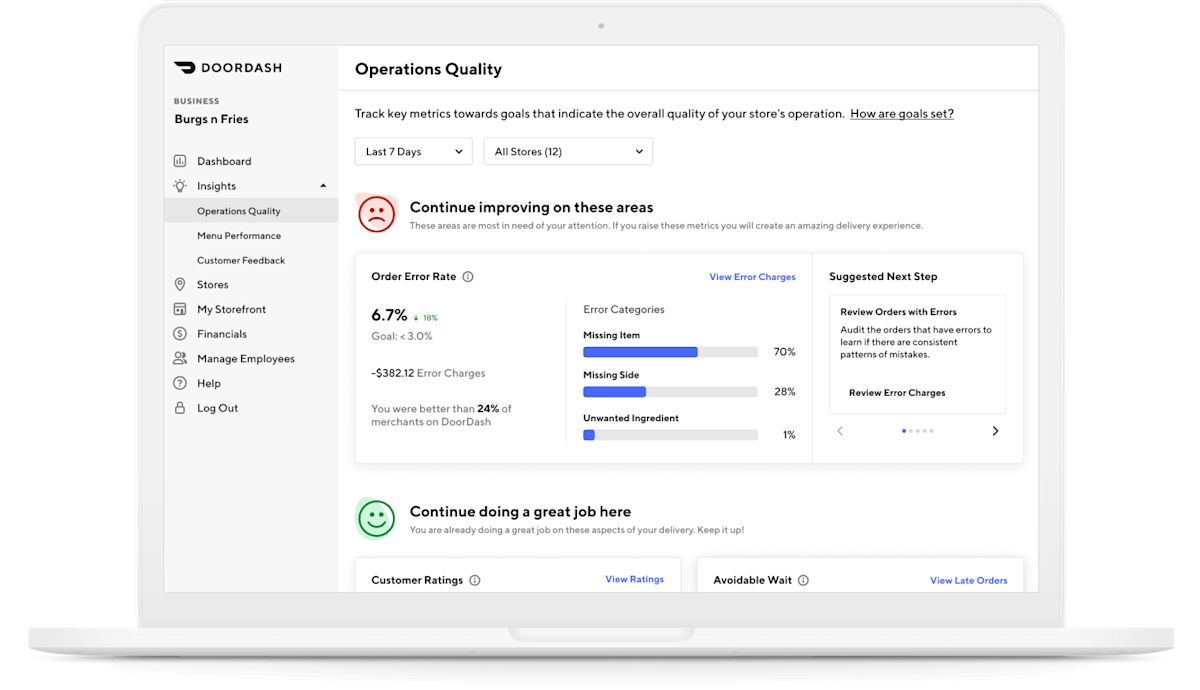
Task: Click View Error Charges link
Action: point(752,277)
